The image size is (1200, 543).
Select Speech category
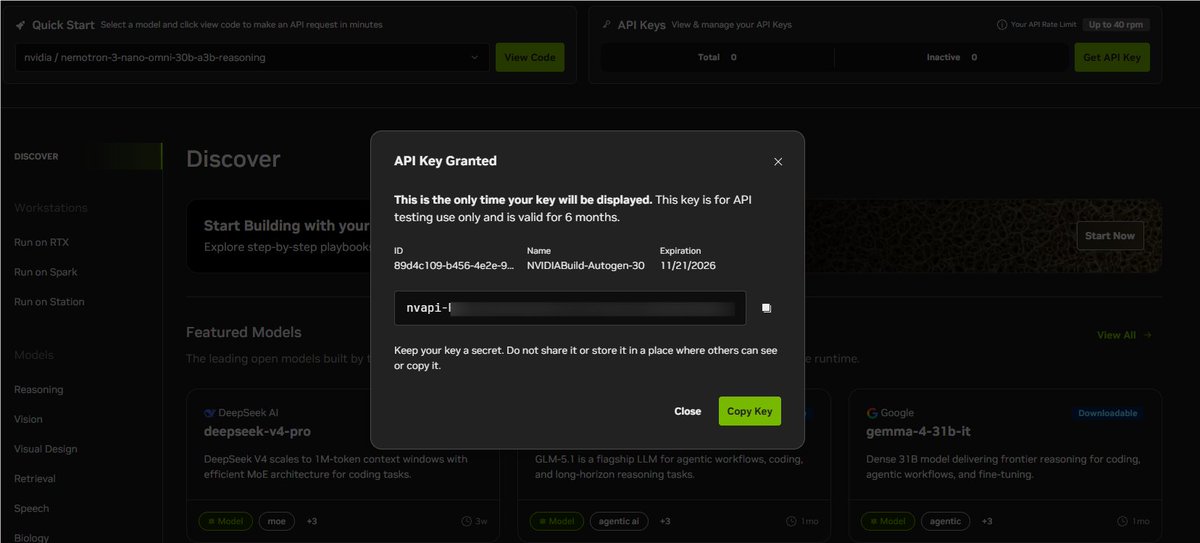tap(31, 508)
